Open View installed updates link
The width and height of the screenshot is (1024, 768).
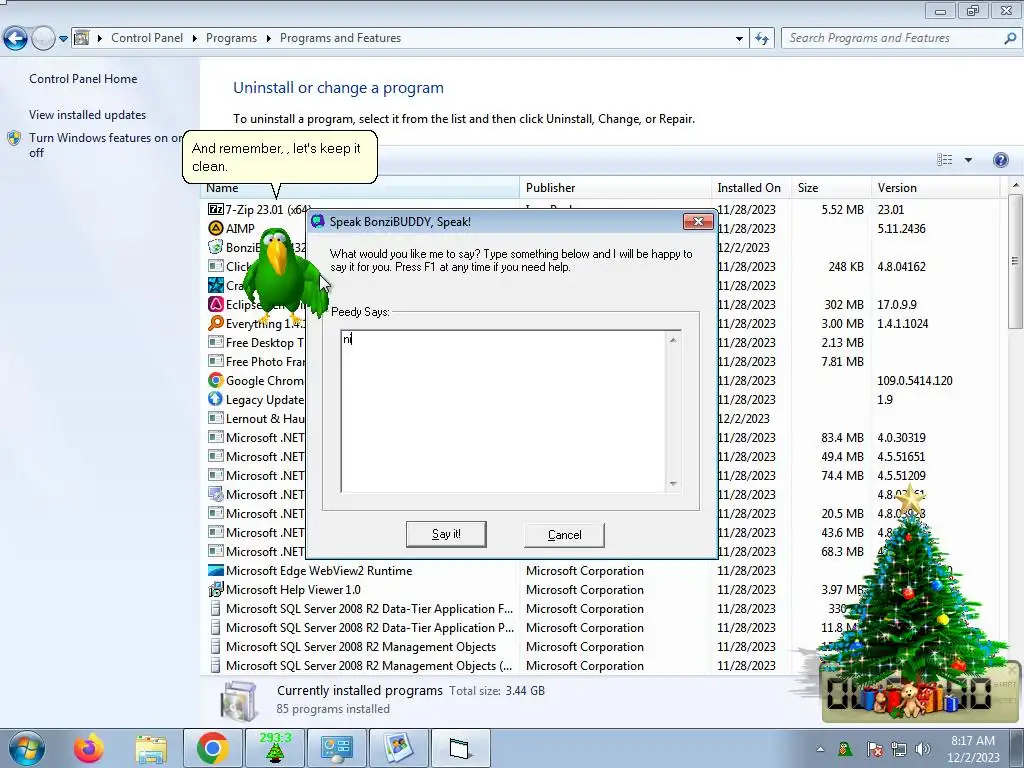tap(88, 114)
